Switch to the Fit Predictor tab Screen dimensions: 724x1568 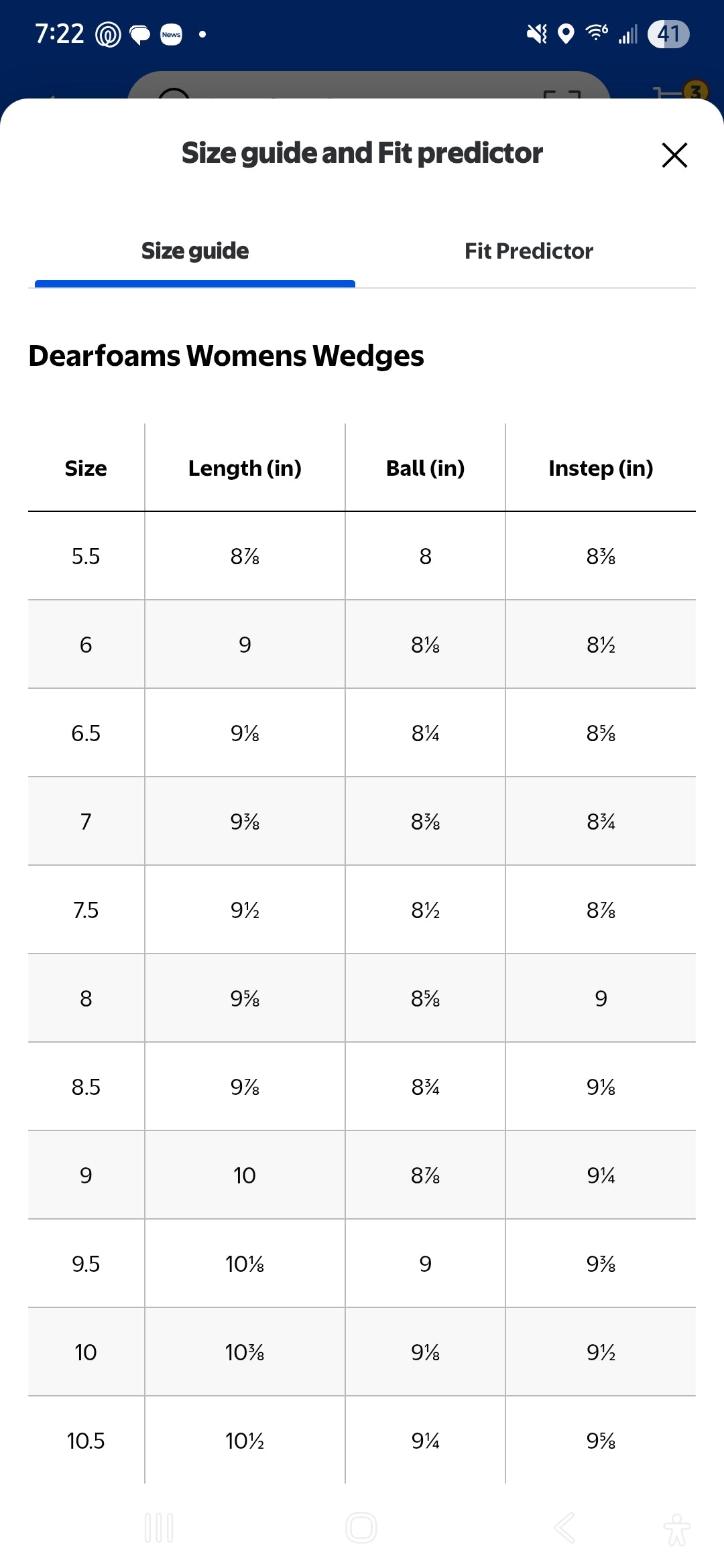point(528,251)
